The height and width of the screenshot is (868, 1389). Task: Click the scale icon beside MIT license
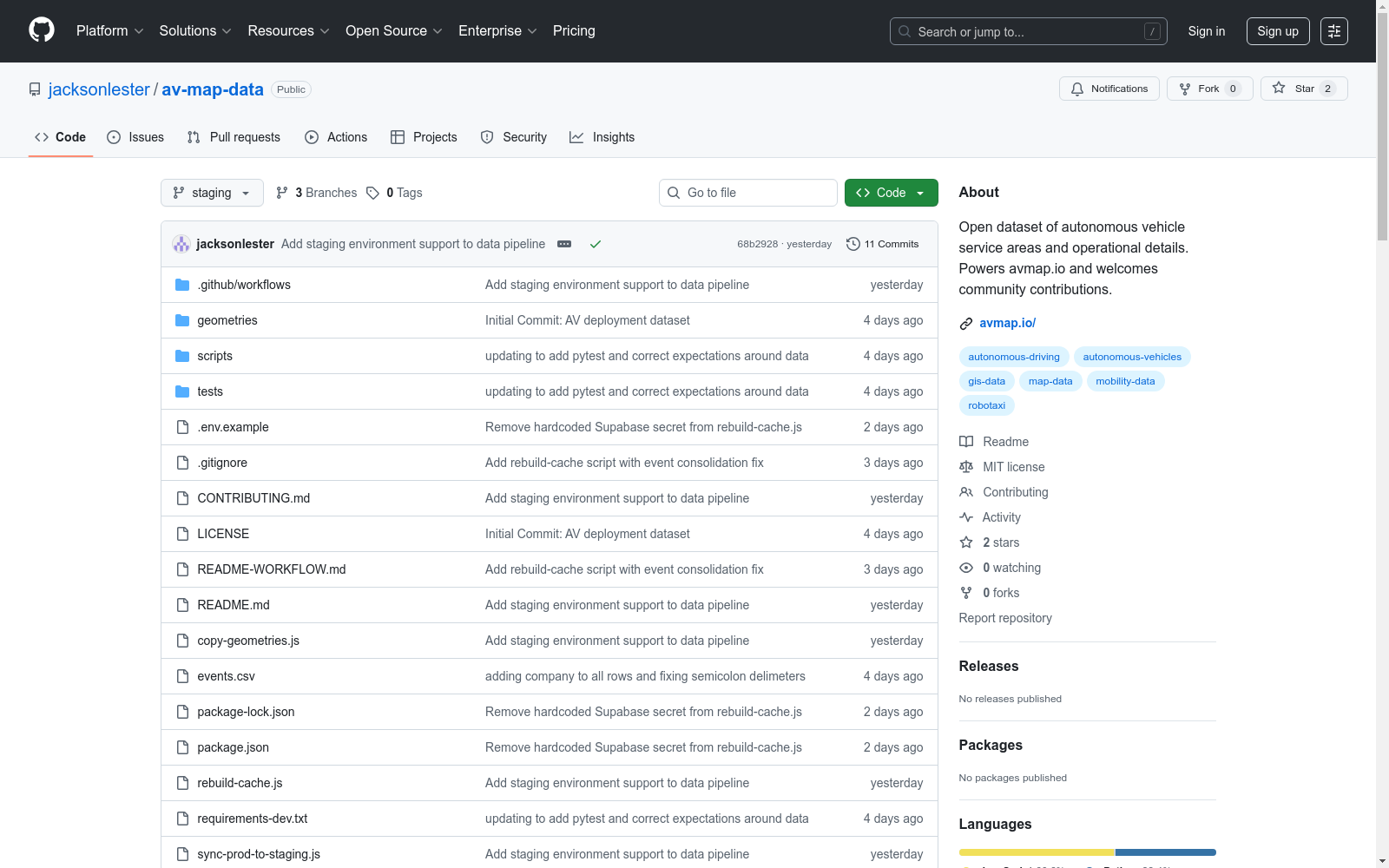pos(966,467)
